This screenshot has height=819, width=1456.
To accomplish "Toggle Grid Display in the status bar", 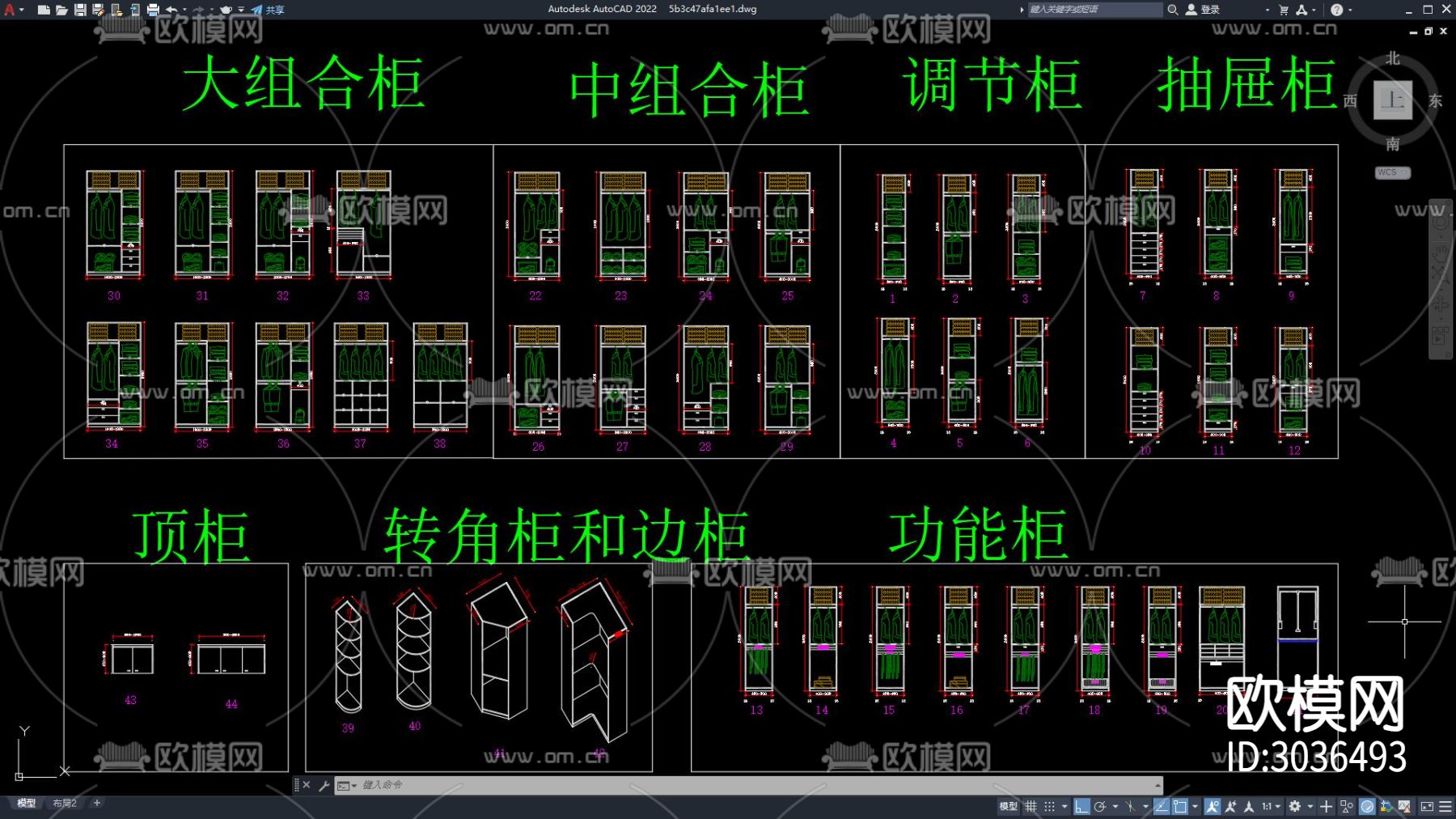I will coord(1031,806).
